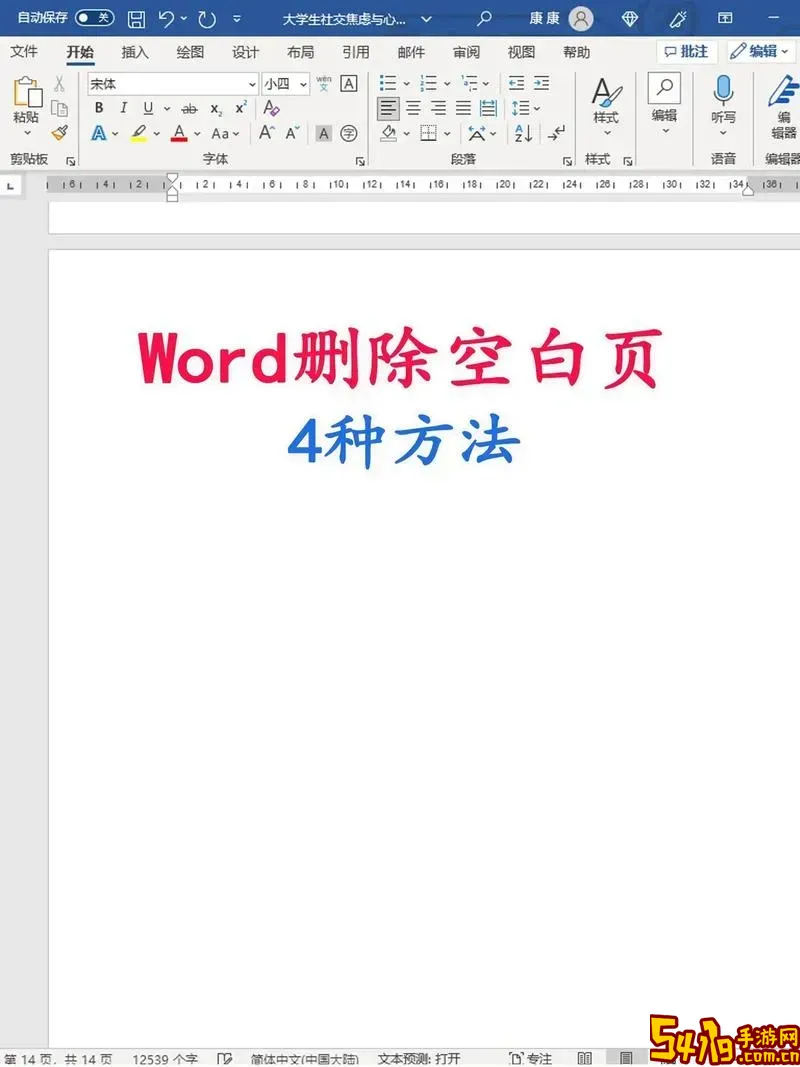Click the character border A icon
The width and height of the screenshot is (800, 1067).
[349, 83]
